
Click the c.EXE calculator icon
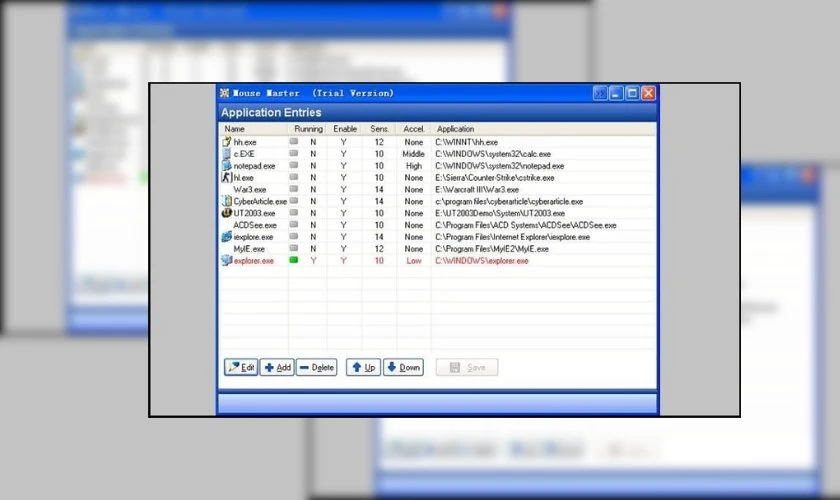227,154
